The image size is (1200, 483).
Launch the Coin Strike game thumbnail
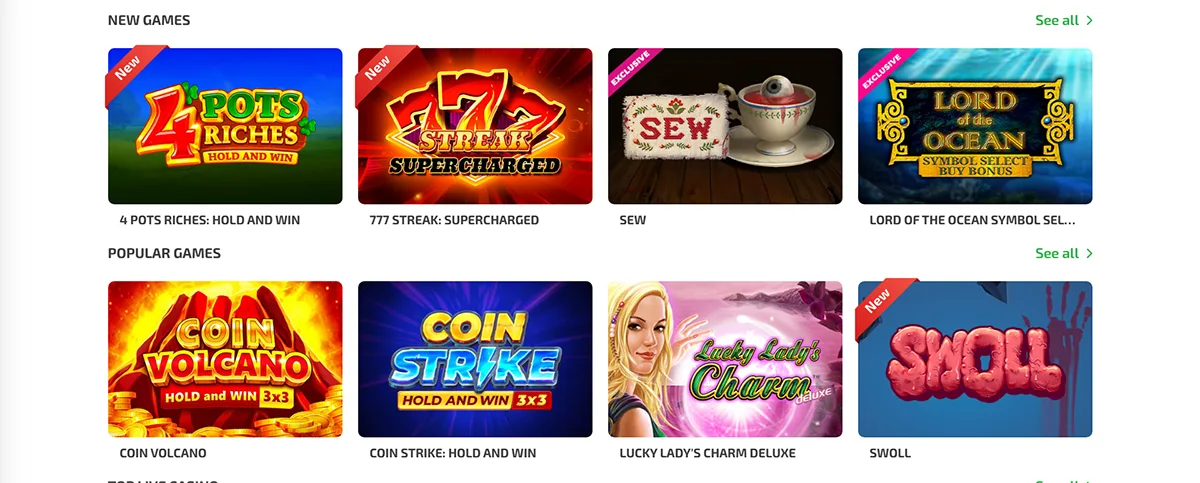pos(475,359)
